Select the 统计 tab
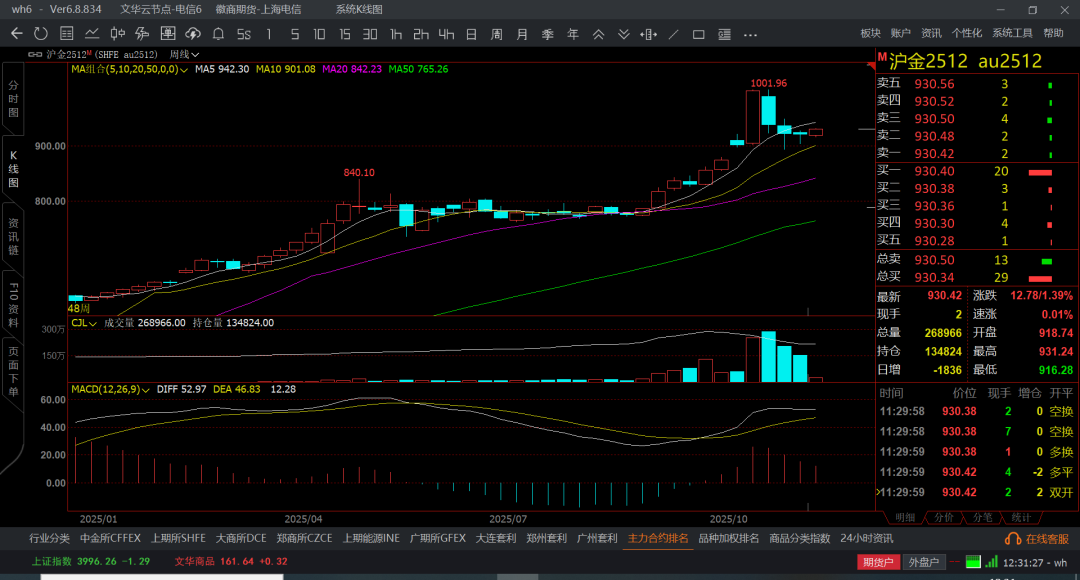 [1021, 517]
